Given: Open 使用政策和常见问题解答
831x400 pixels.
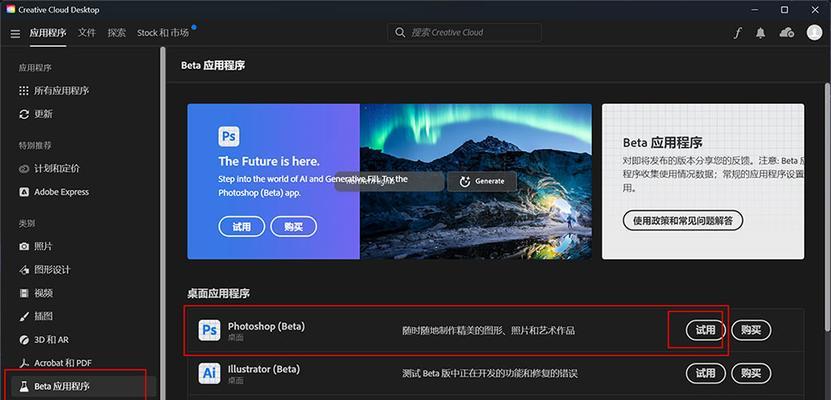Looking at the screenshot, I should point(683,220).
